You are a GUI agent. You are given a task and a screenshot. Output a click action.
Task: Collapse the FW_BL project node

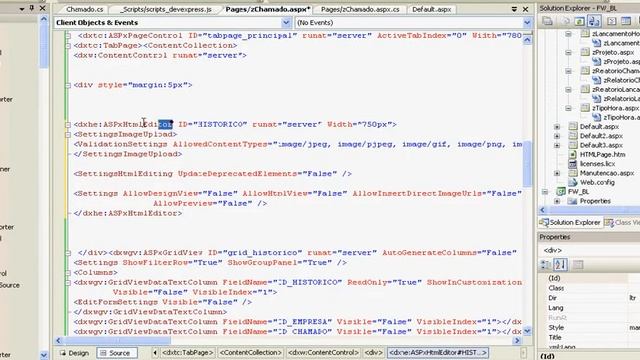[x=545, y=191]
